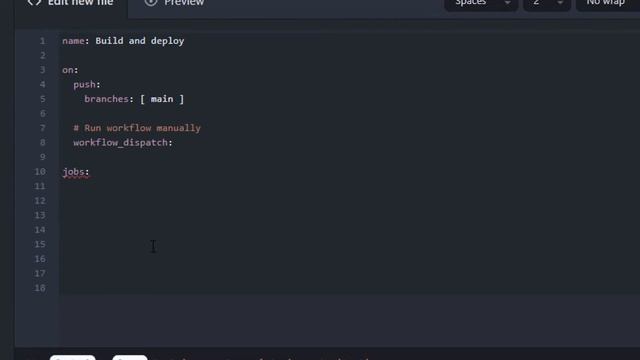Screen dimensions: 640x360
Task: Click the 'workflow_dispatch:' line
Action: point(123,143)
